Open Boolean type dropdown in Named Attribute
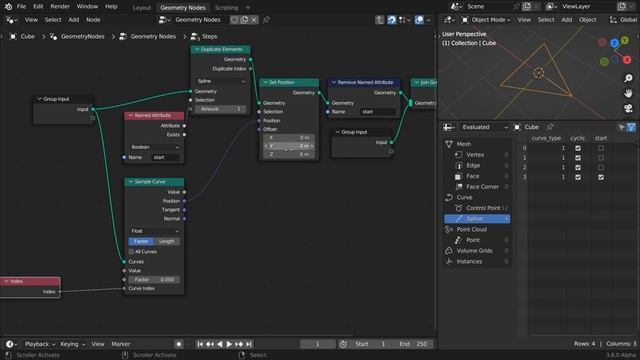Screen dimensions: 640x360 point(154,147)
